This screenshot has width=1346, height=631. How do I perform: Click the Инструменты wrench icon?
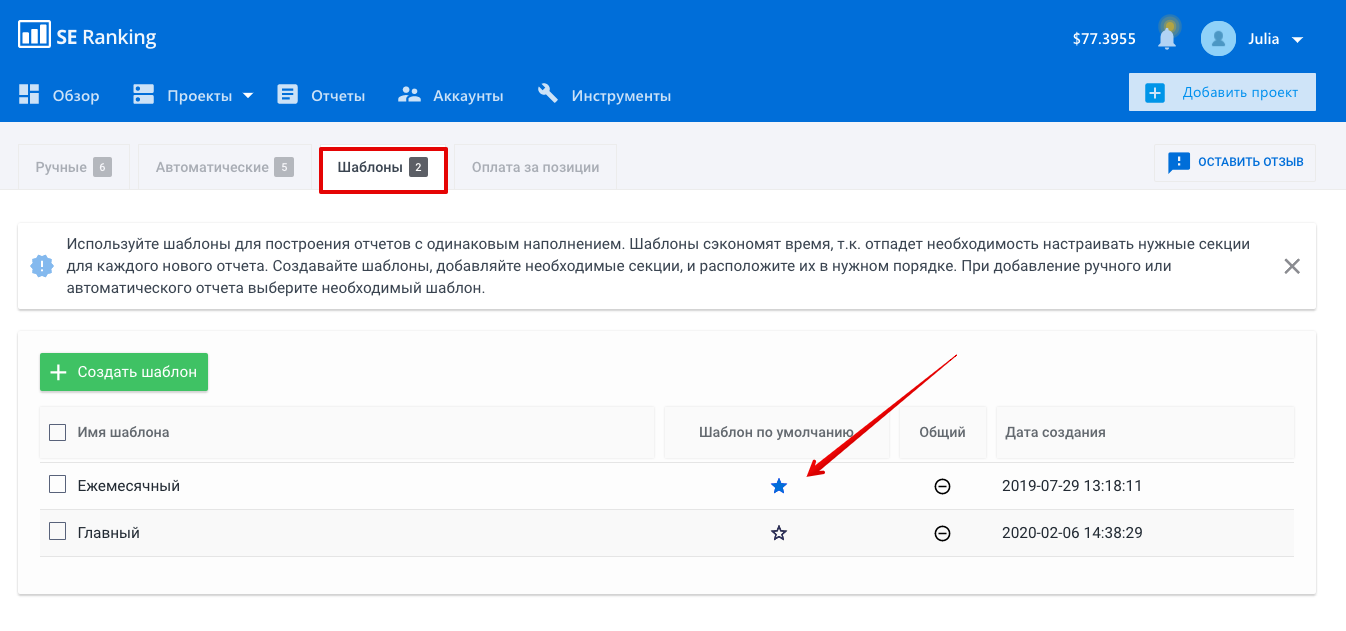547,94
